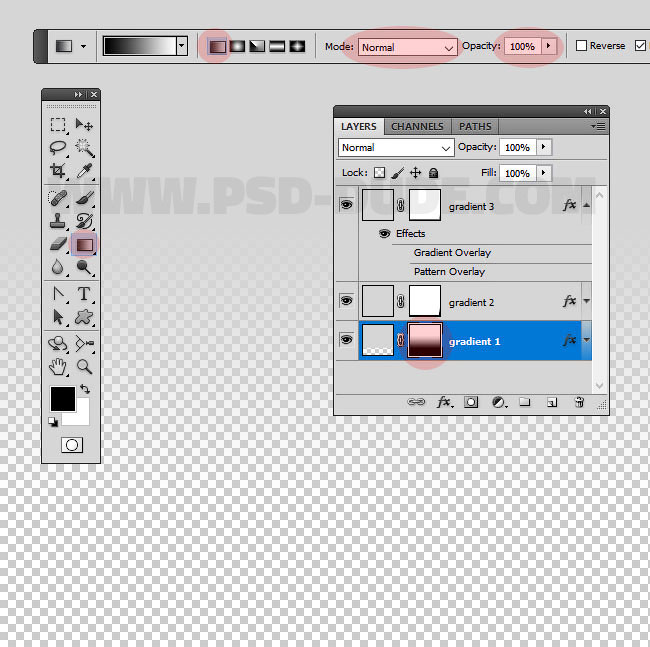Screen dimensions: 650x647
Task: Swap foreground and background colors
Action: point(85,389)
